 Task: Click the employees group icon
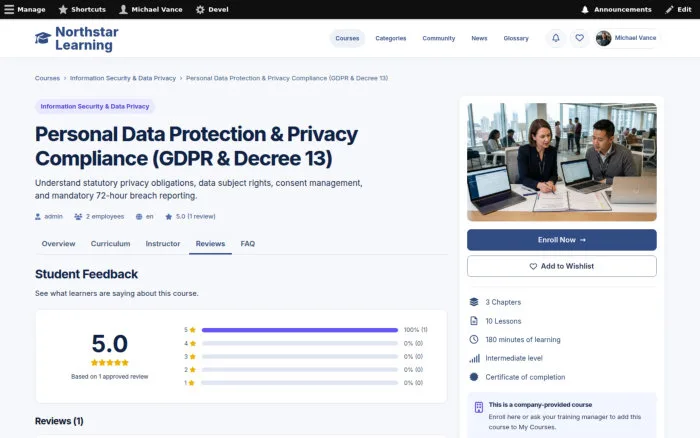(x=78, y=217)
